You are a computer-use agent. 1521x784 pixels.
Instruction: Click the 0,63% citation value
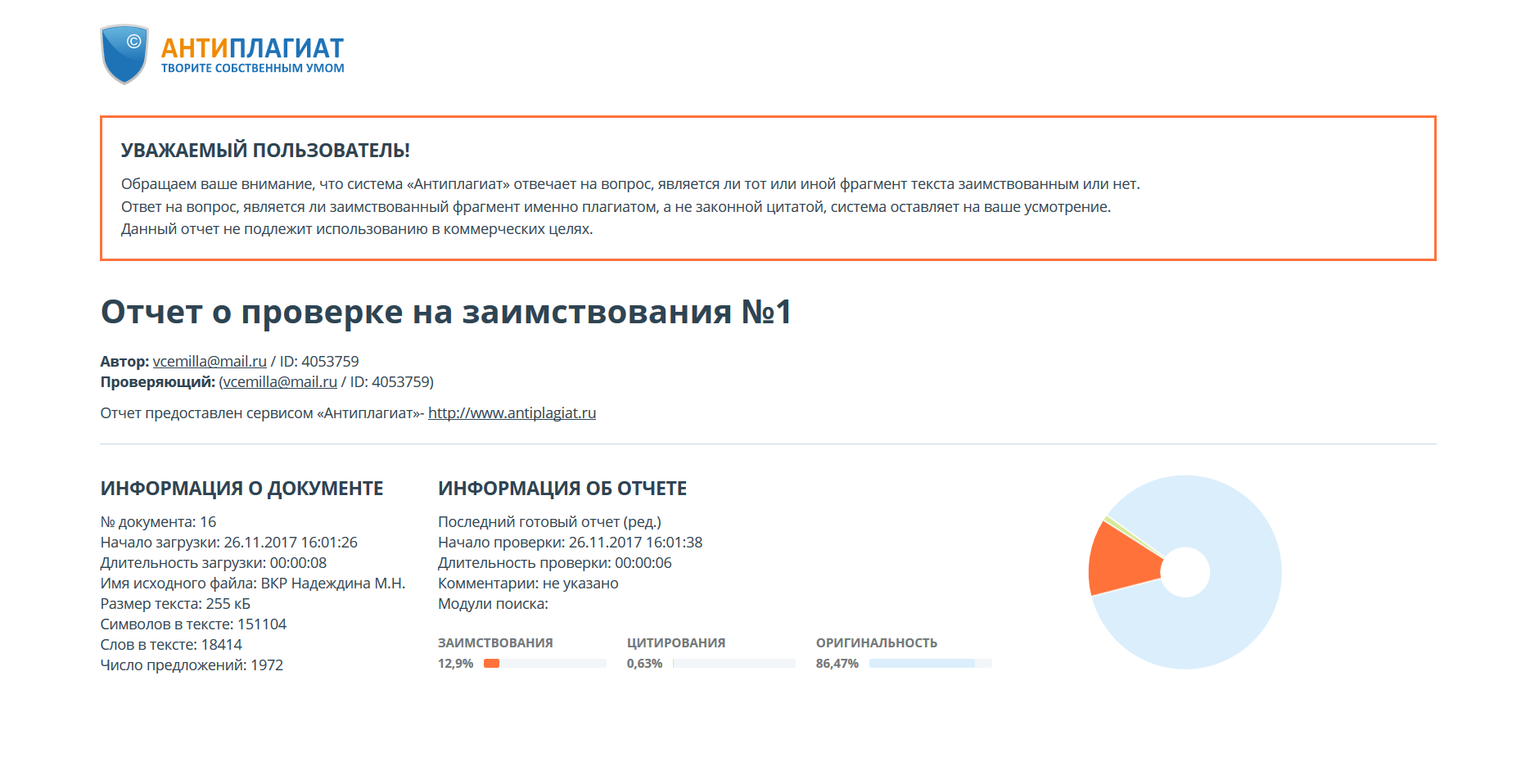tap(644, 664)
